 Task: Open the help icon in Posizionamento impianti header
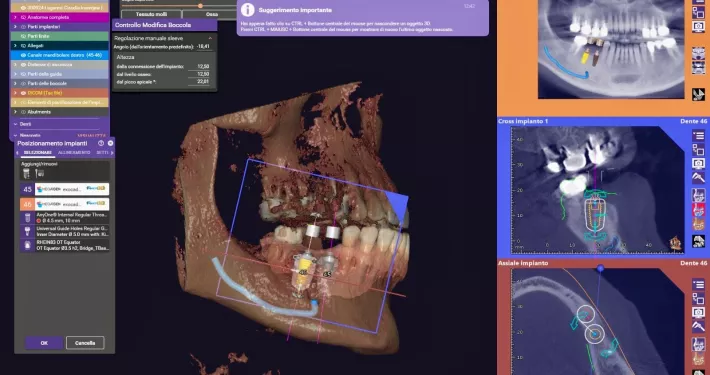[101, 143]
